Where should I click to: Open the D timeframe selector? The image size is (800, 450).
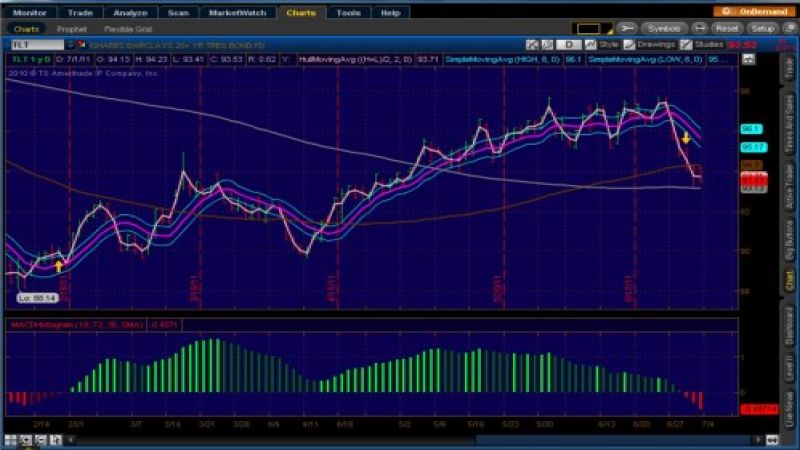point(568,45)
